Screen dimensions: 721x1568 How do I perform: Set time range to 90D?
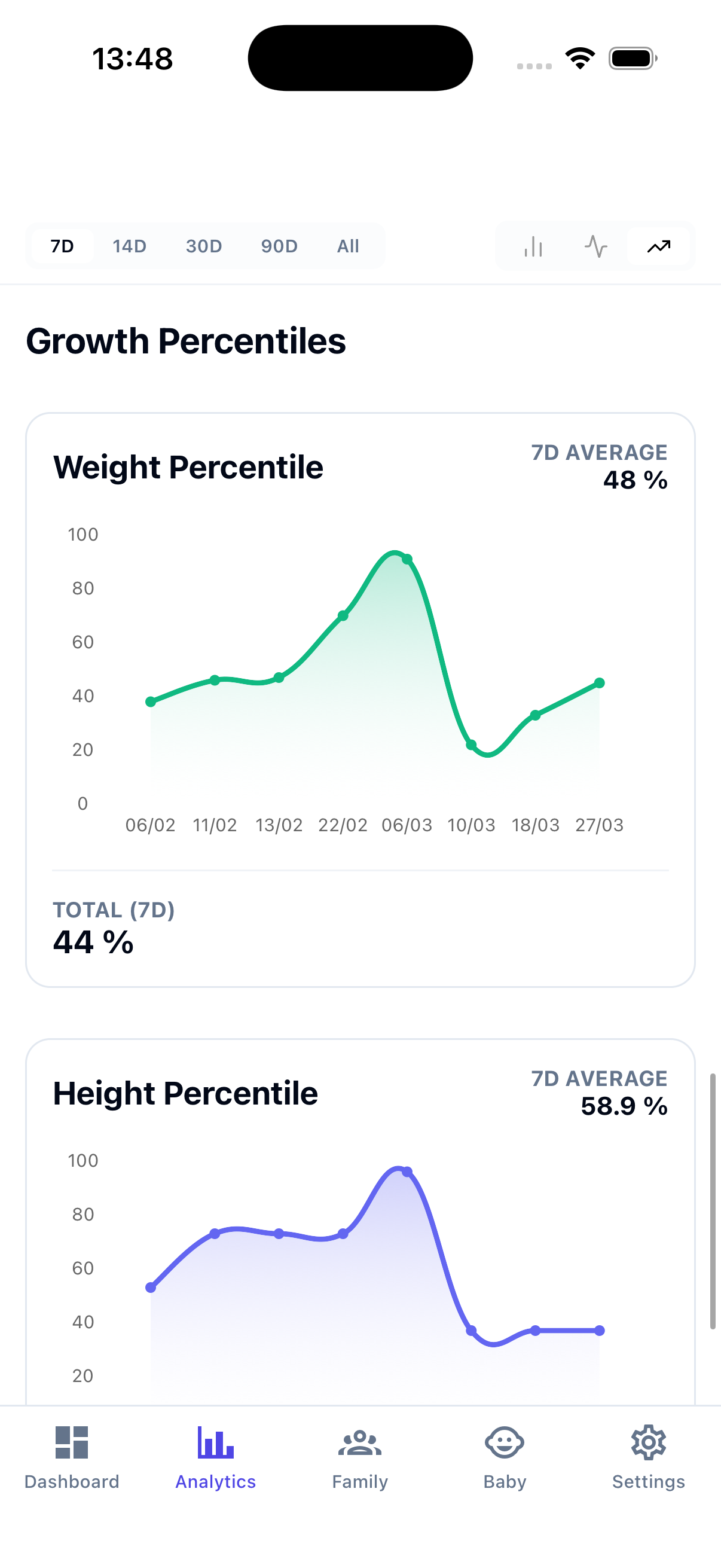click(x=279, y=246)
